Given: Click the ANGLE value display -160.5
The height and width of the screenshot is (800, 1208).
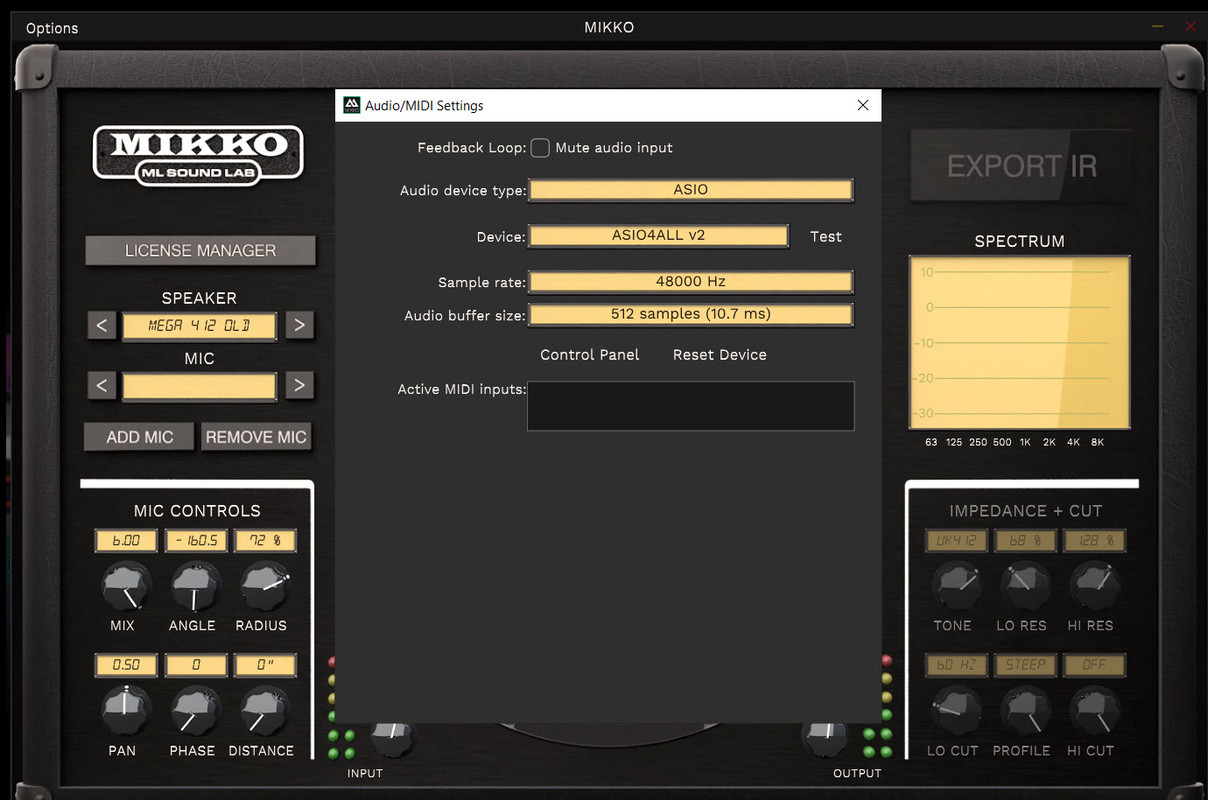Looking at the screenshot, I should (x=196, y=541).
